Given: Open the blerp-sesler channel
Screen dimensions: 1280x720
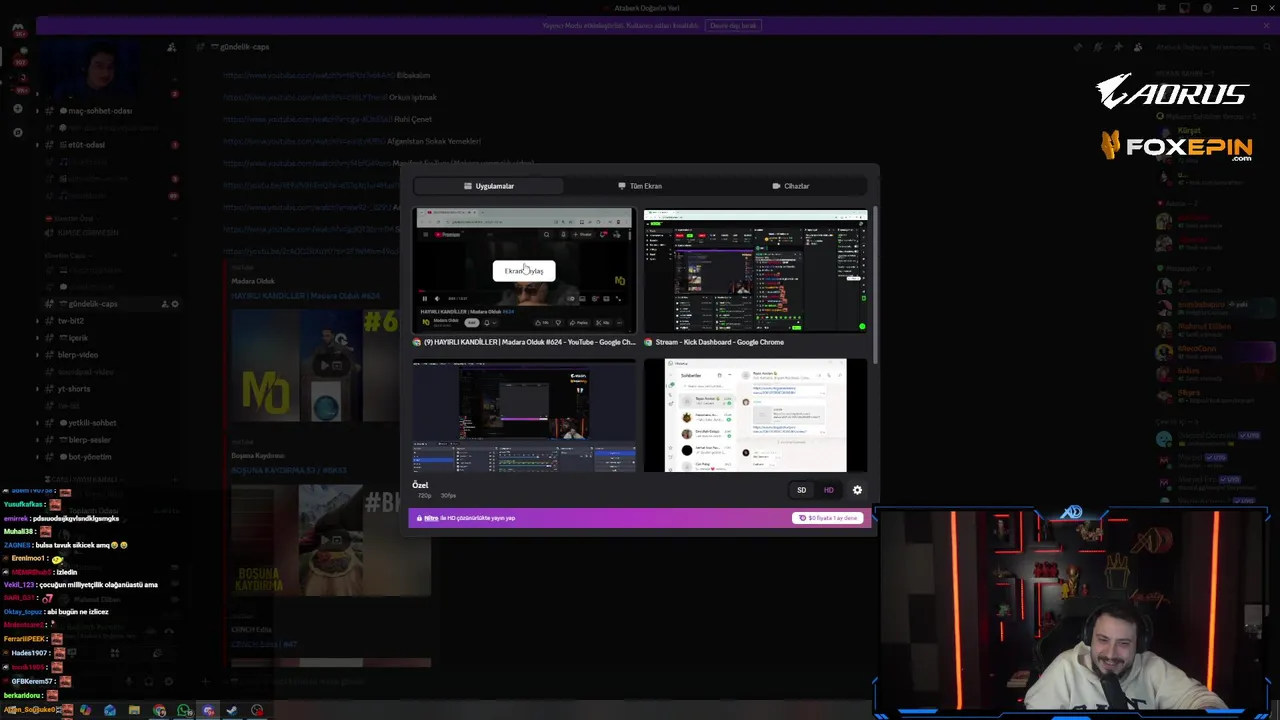Looking at the screenshot, I should (x=90, y=440).
